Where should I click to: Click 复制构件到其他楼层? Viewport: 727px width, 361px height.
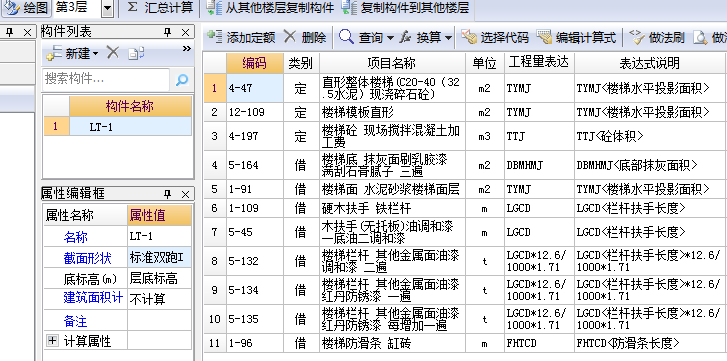tap(405, 7)
